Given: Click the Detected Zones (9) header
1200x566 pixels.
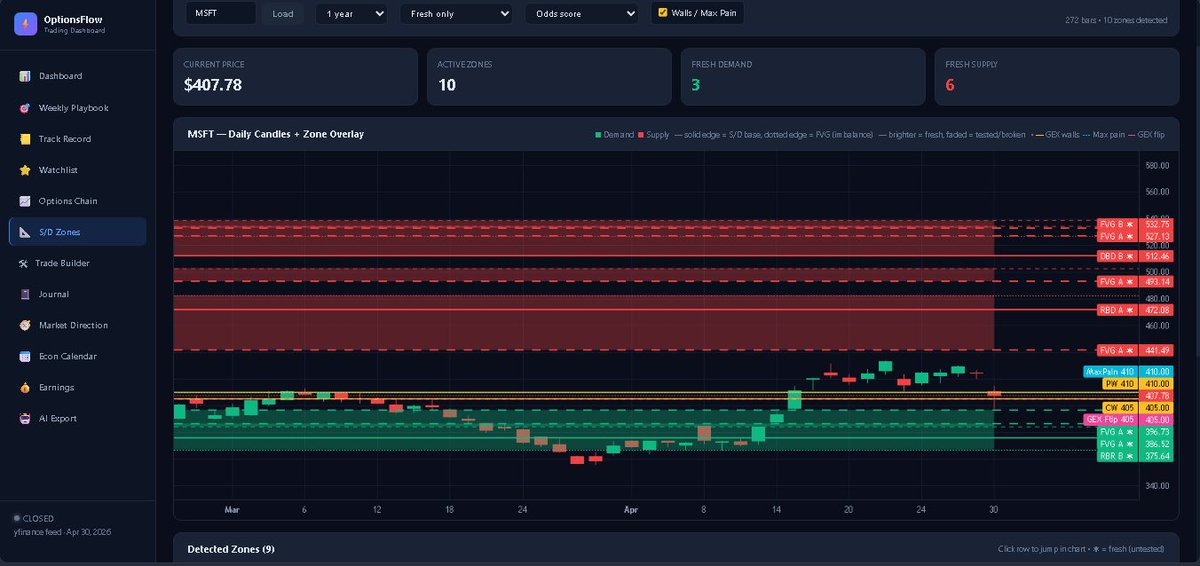Looking at the screenshot, I should click(231, 549).
